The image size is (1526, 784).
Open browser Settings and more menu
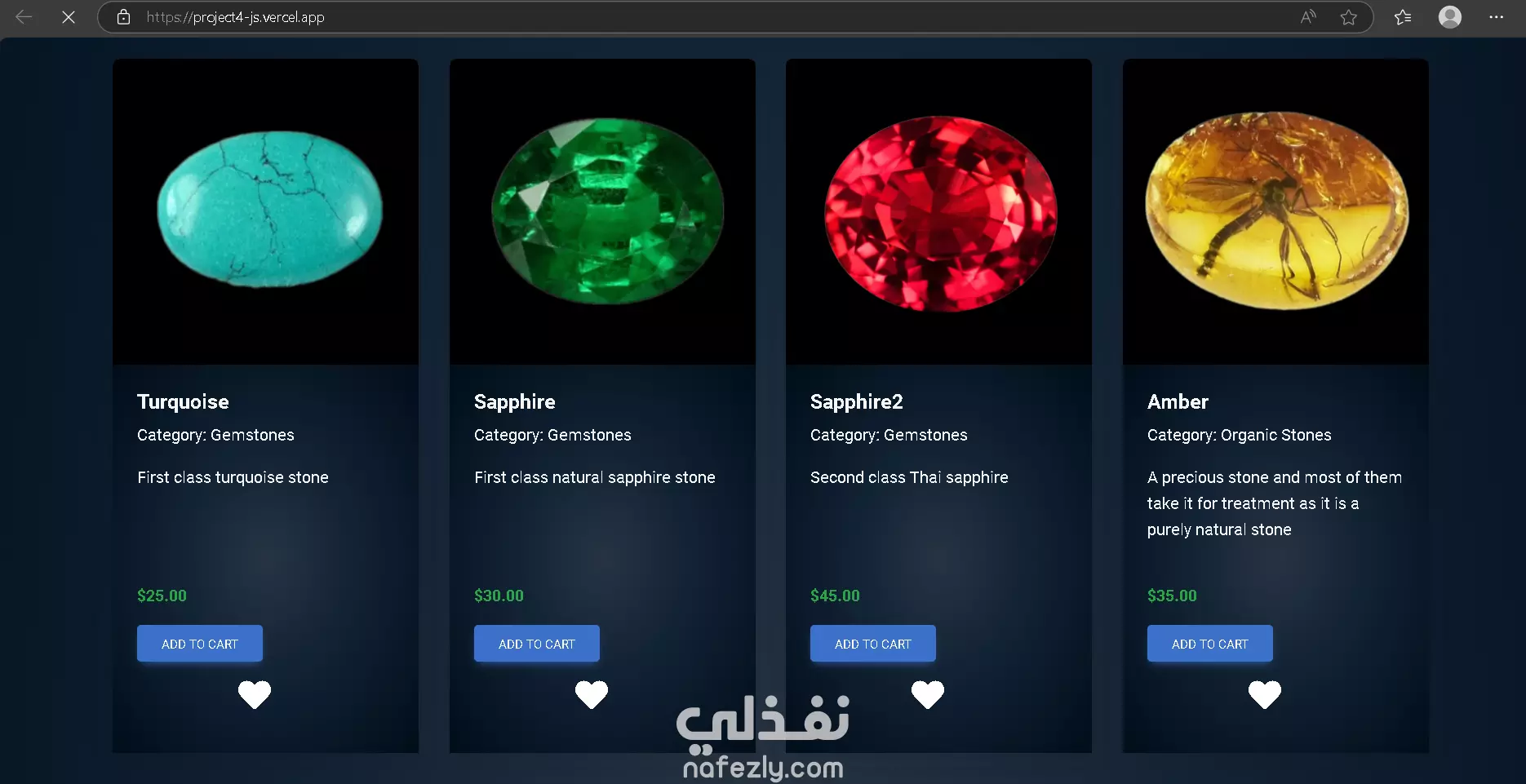pyautogui.click(x=1496, y=17)
